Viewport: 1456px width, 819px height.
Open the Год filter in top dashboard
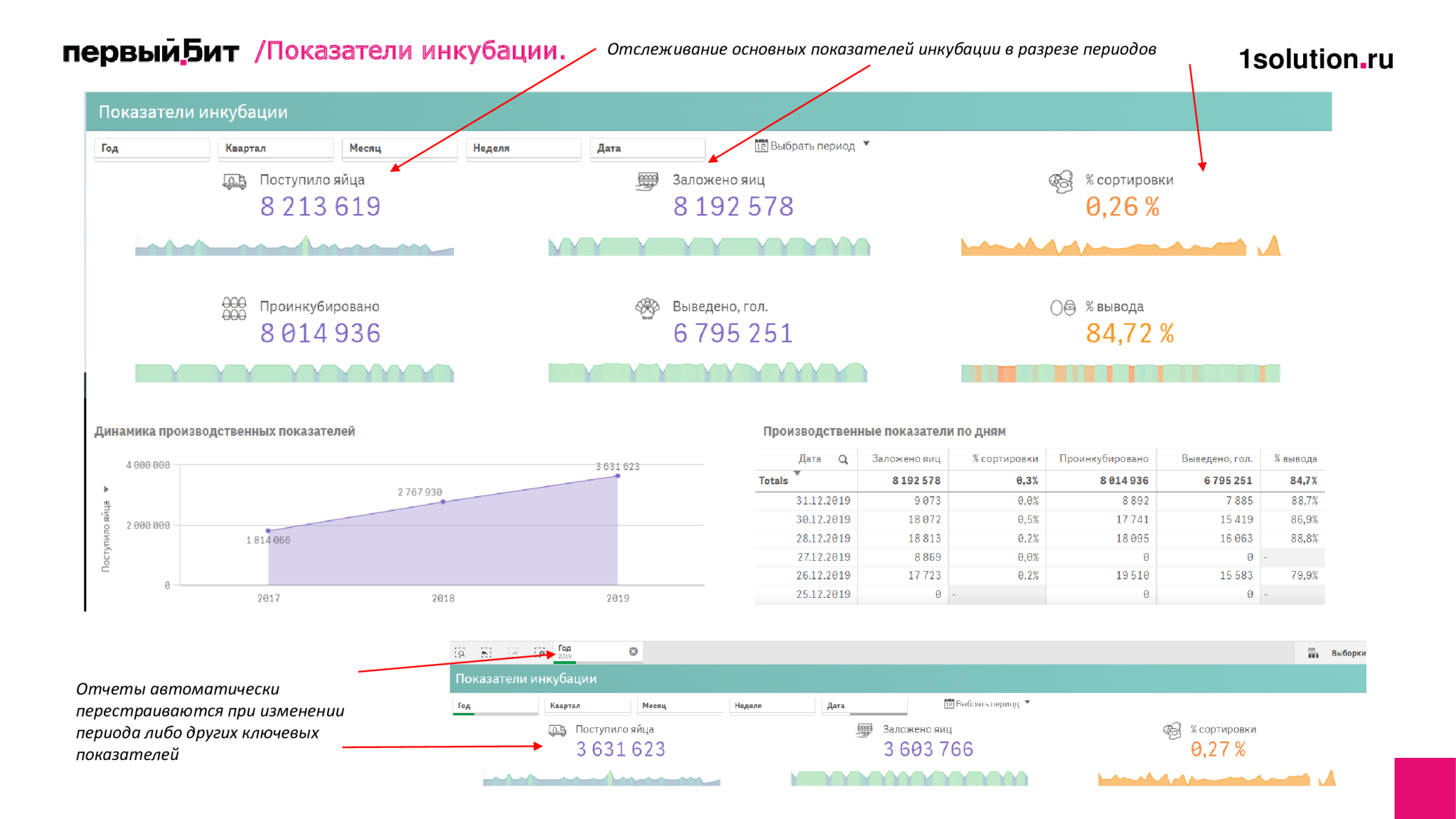[152, 148]
